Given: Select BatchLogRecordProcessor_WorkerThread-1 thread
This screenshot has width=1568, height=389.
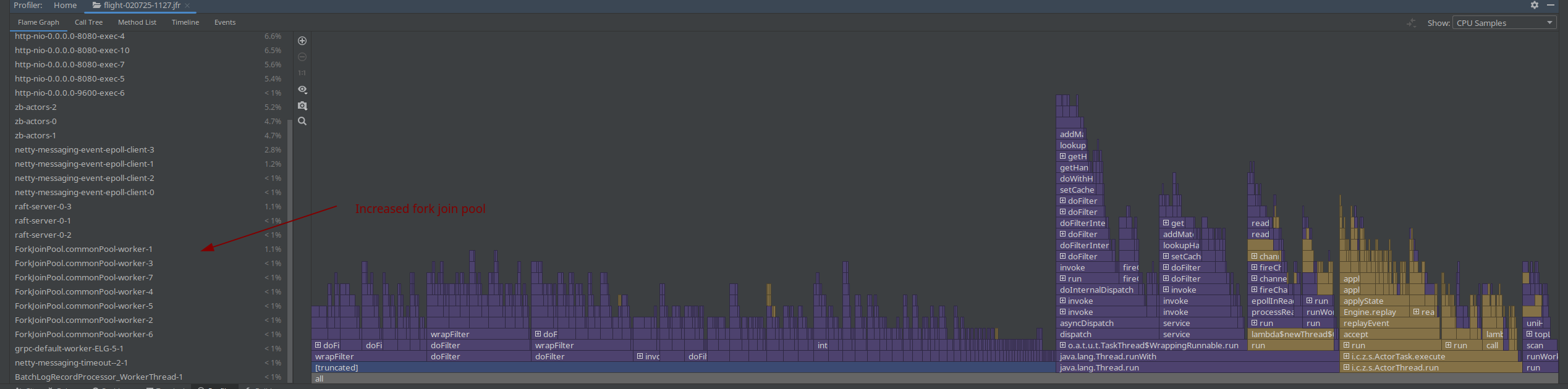Looking at the screenshot, I should tap(148, 377).
